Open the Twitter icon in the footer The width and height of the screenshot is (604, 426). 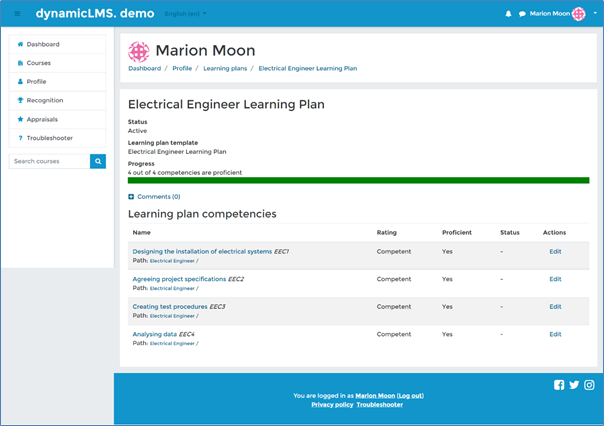pyautogui.click(x=574, y=385)
